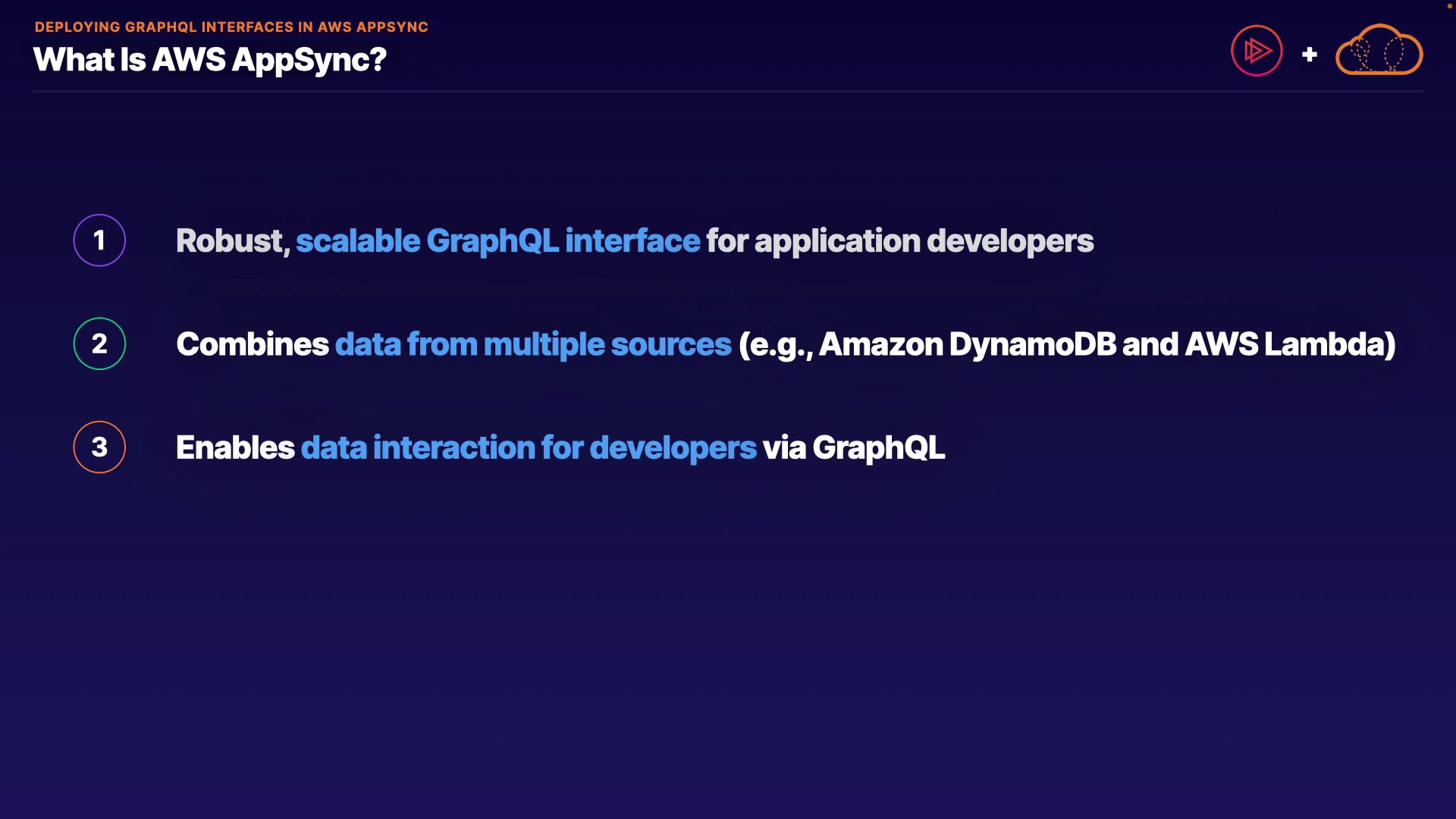Select the purple number 1 circle

99,240
